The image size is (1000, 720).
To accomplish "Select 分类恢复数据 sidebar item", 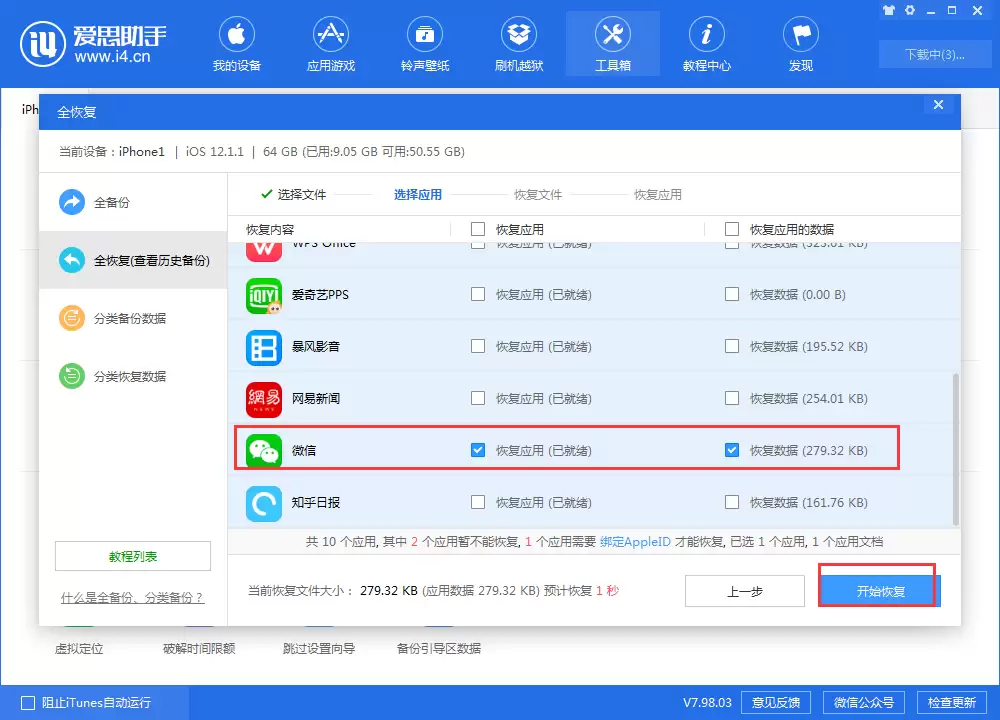I will pyautogui.click(x=133, y=376).
